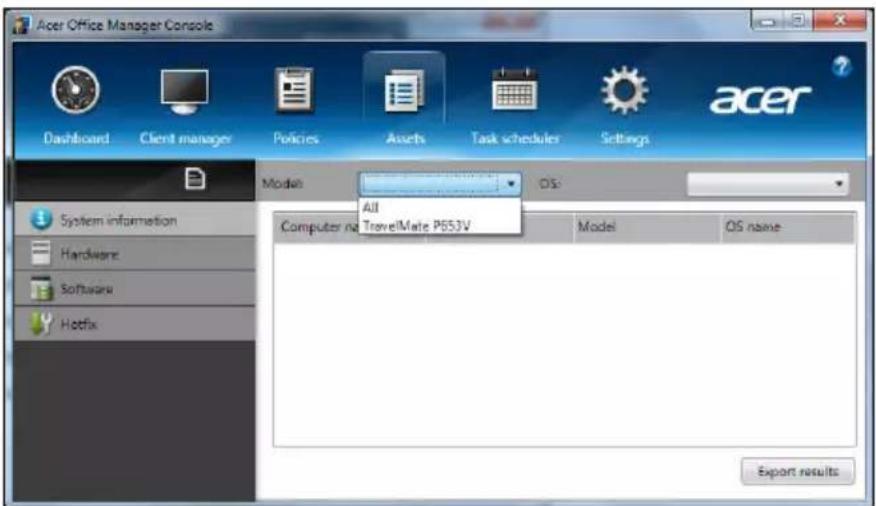
Task: Open the Client manager monitor icon
Action: click(184, 92)
